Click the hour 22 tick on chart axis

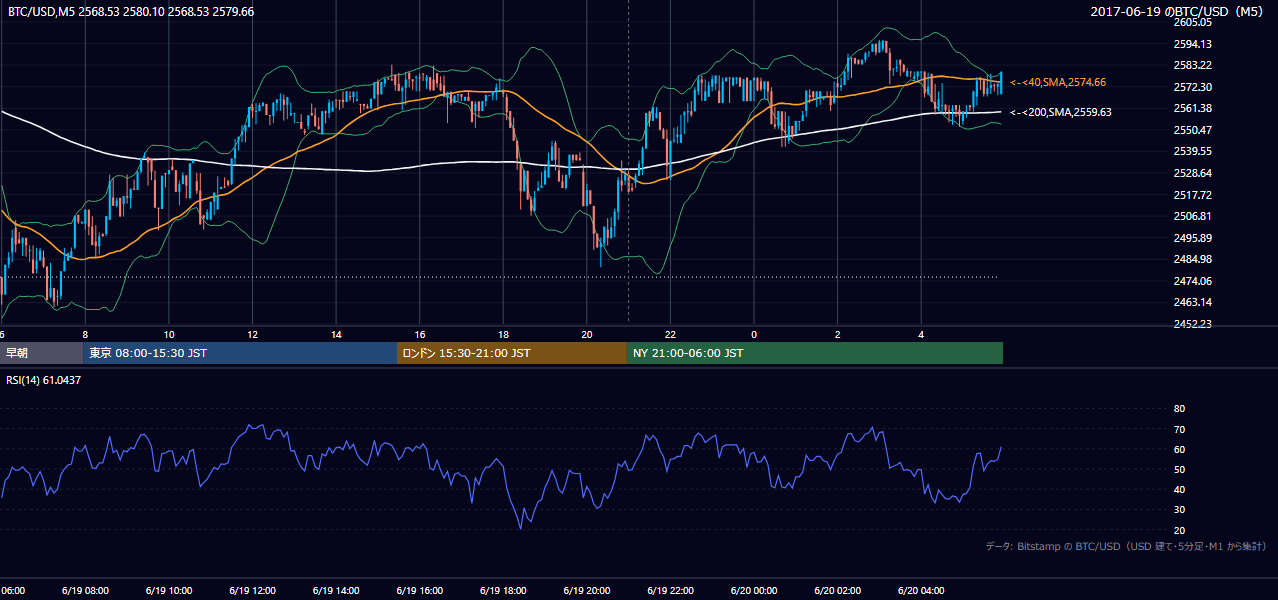pos(670,334)
